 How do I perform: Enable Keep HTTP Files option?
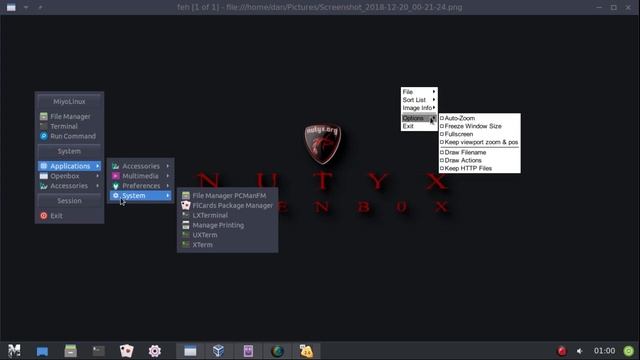(480, 168)
